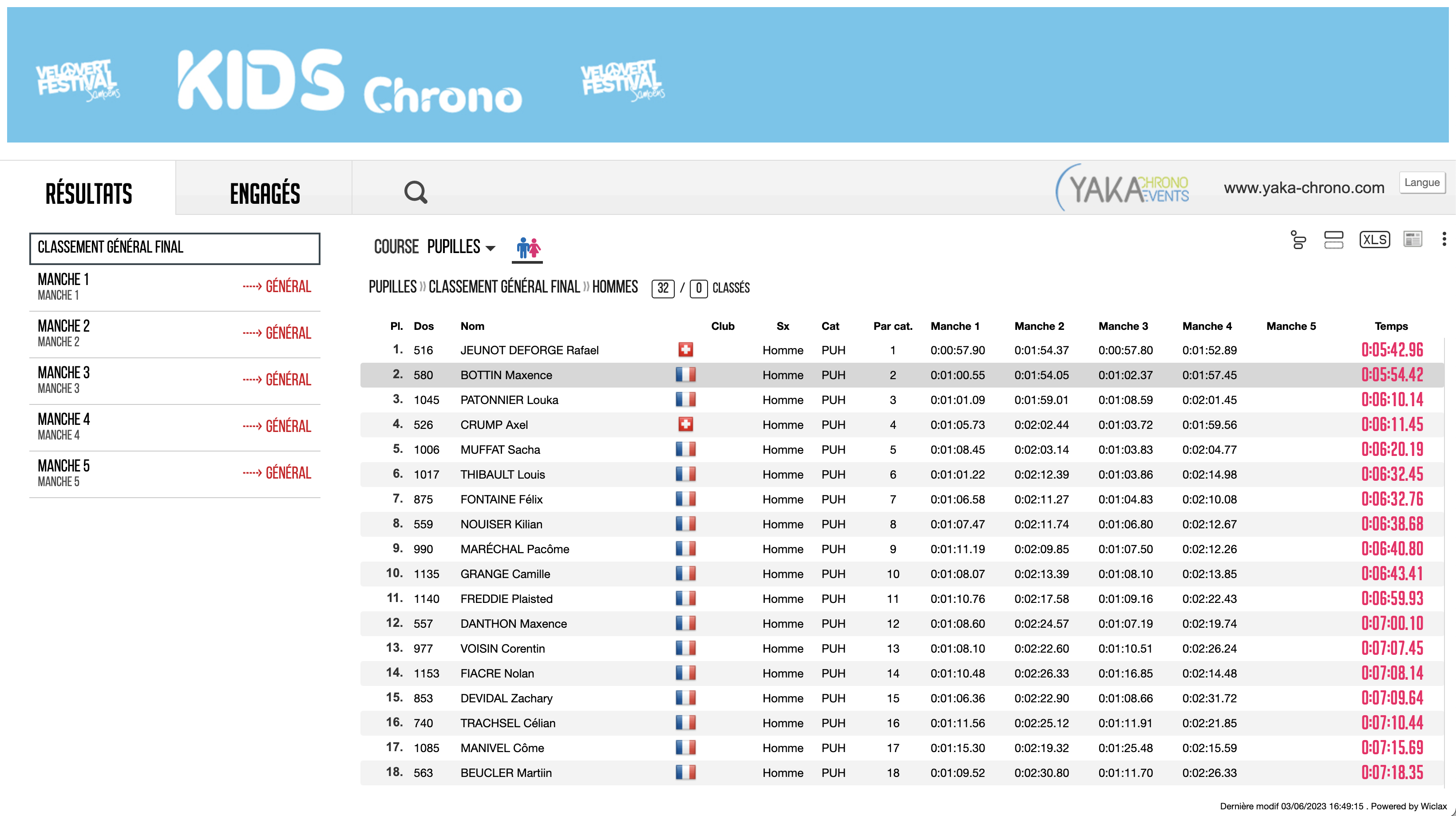Click the 0 count box
Image resolution: width=1456 pixels, height=816 pixels.
699,288
